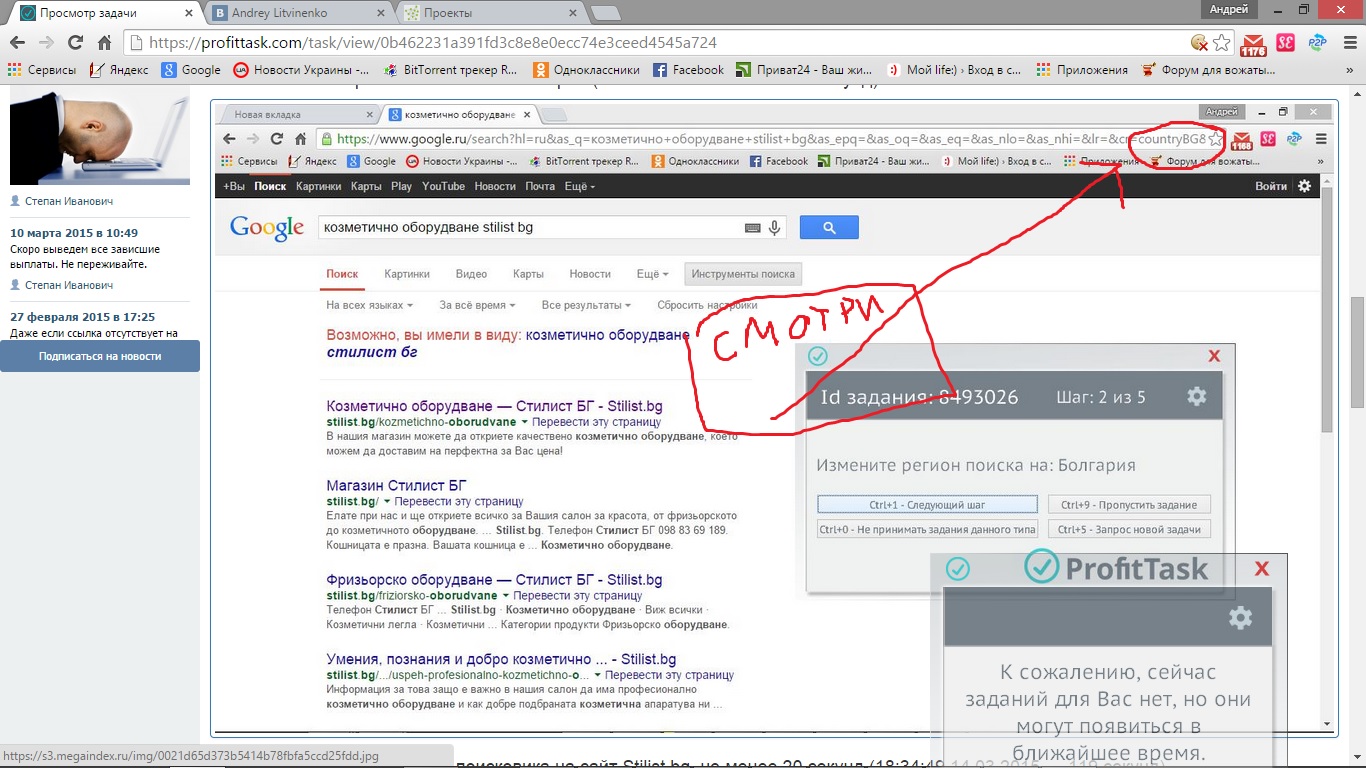Click Сбросить настройки link
Screen dimensions: 1366x768
click(707, 305)
